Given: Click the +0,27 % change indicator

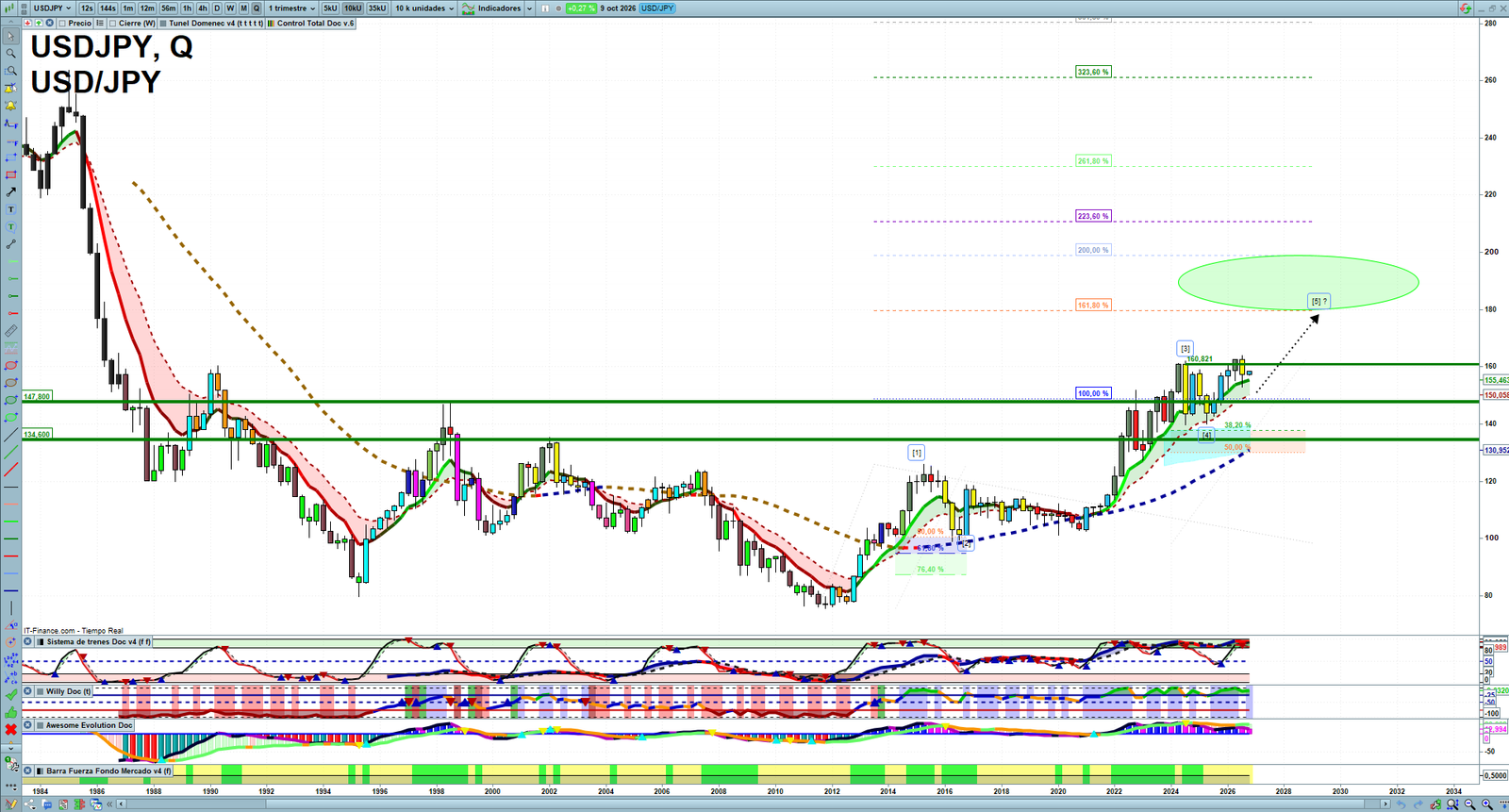Looking at the screenshot, I should [x=581, y=8].
